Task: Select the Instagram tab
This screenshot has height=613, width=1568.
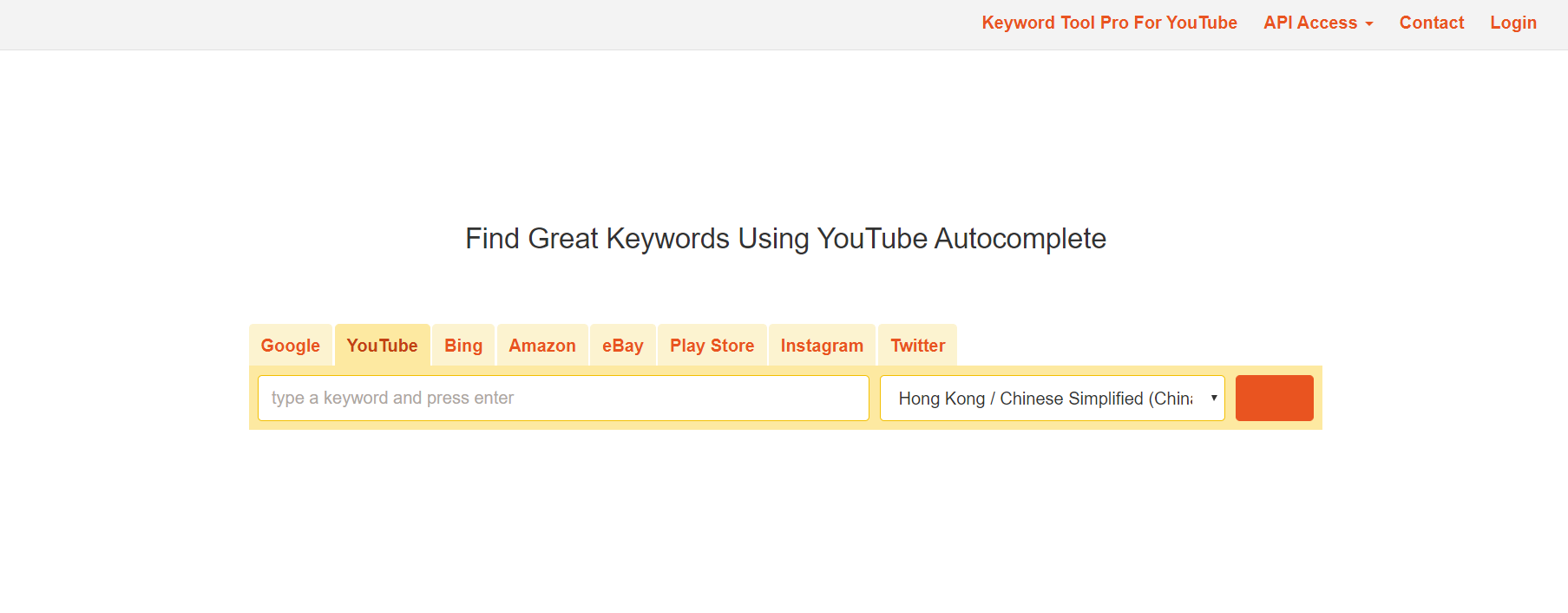Action: [x=822, y=346]
